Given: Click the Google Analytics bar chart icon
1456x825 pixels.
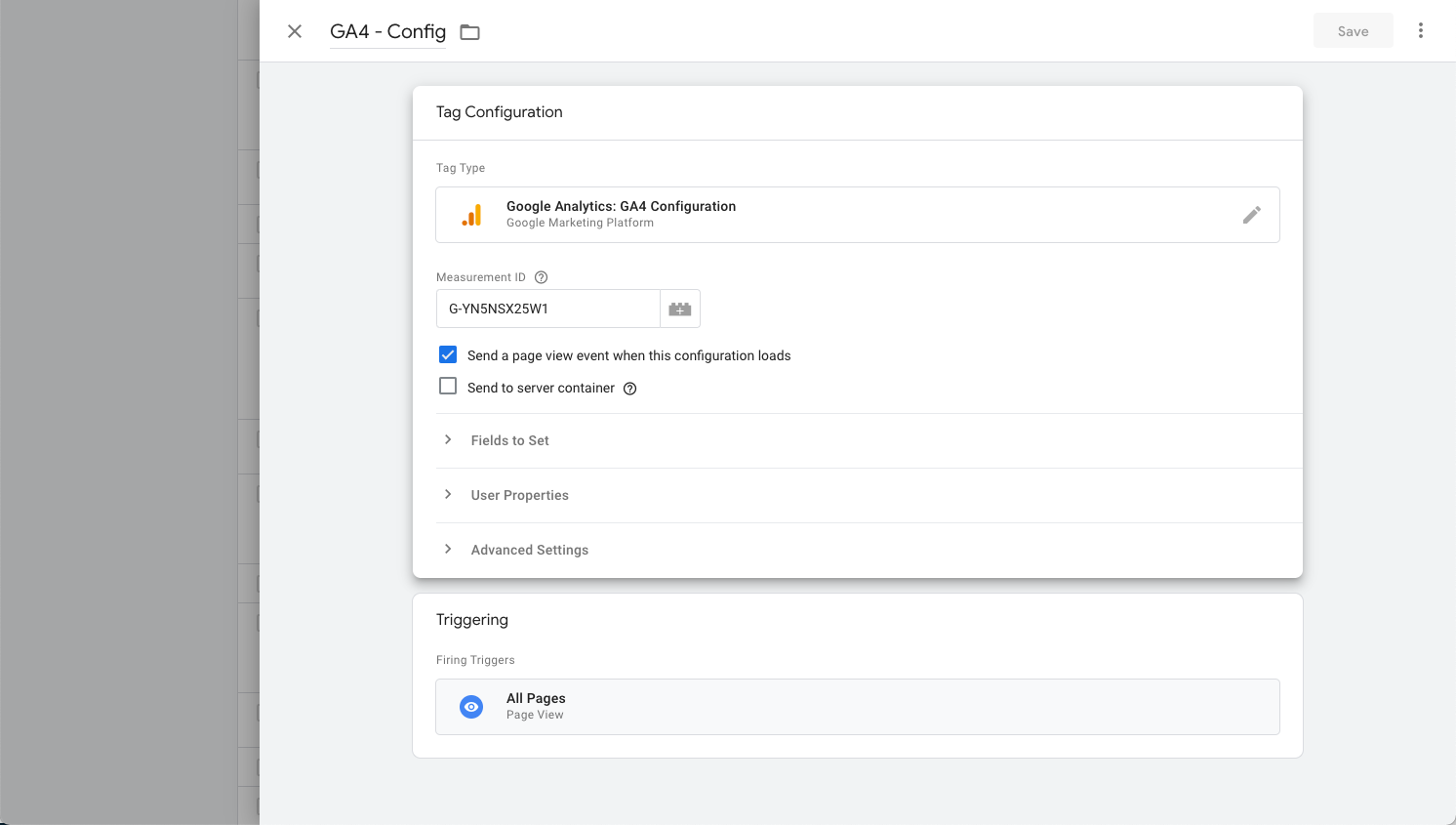Looking at the screenshot, I should coord(472,215).
